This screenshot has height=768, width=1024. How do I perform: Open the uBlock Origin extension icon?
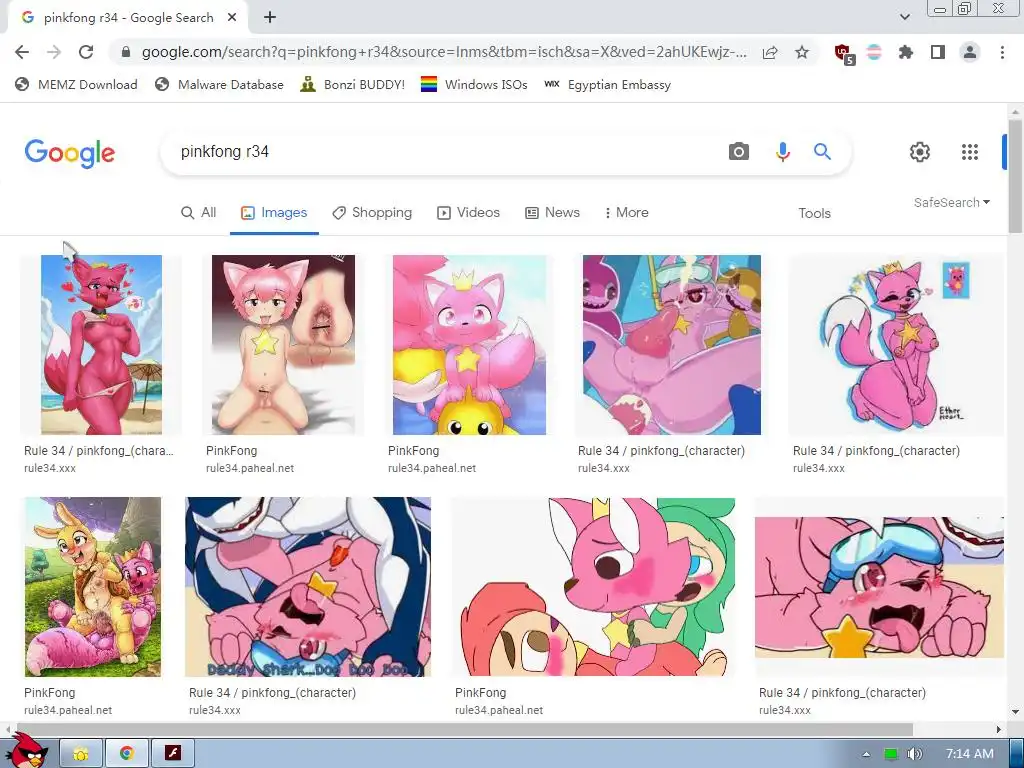click(844, 53)
